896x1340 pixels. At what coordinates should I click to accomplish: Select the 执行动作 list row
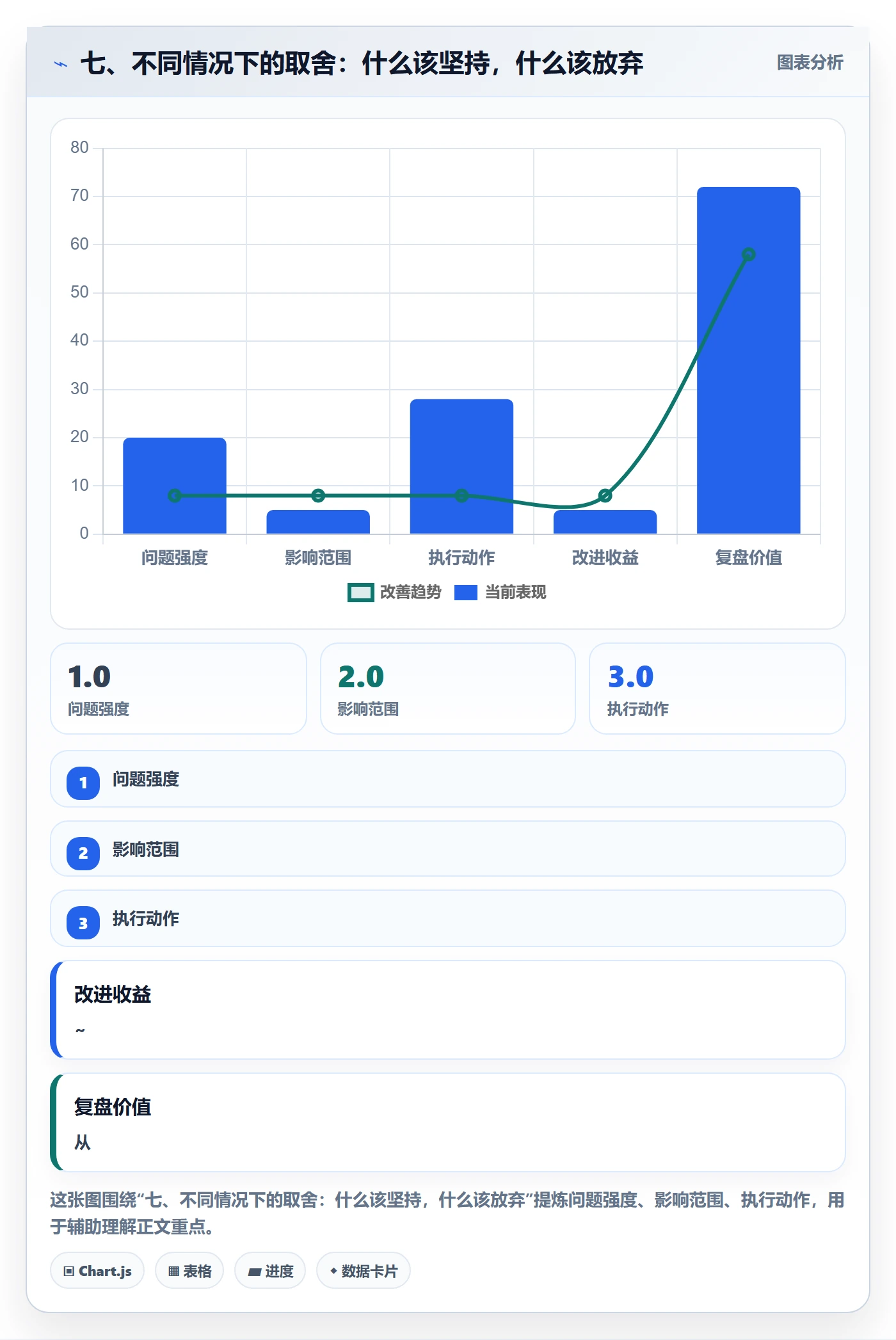click(448, 918)
